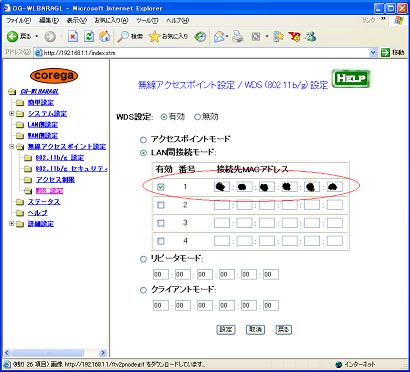The height and width of the screenshot is (372, 410).
Task: Select LAN間接続モード radio button
Action: [143, 153]
